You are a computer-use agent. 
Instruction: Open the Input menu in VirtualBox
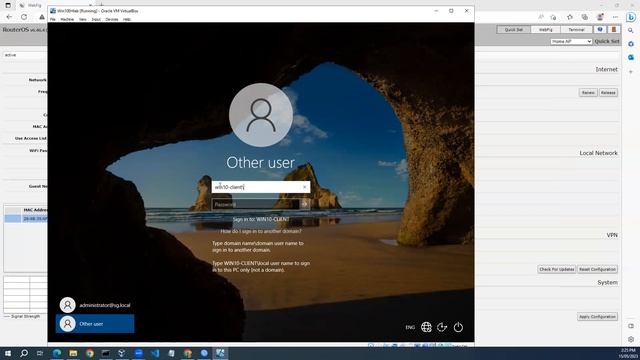96,19
